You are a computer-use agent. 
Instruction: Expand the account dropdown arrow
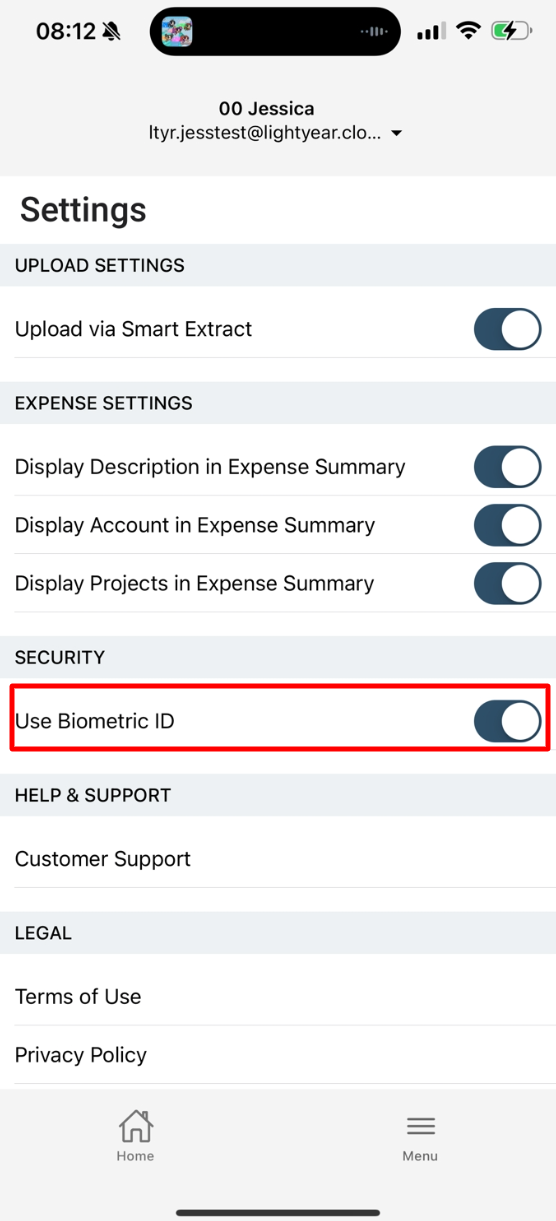tap(396, 133)
